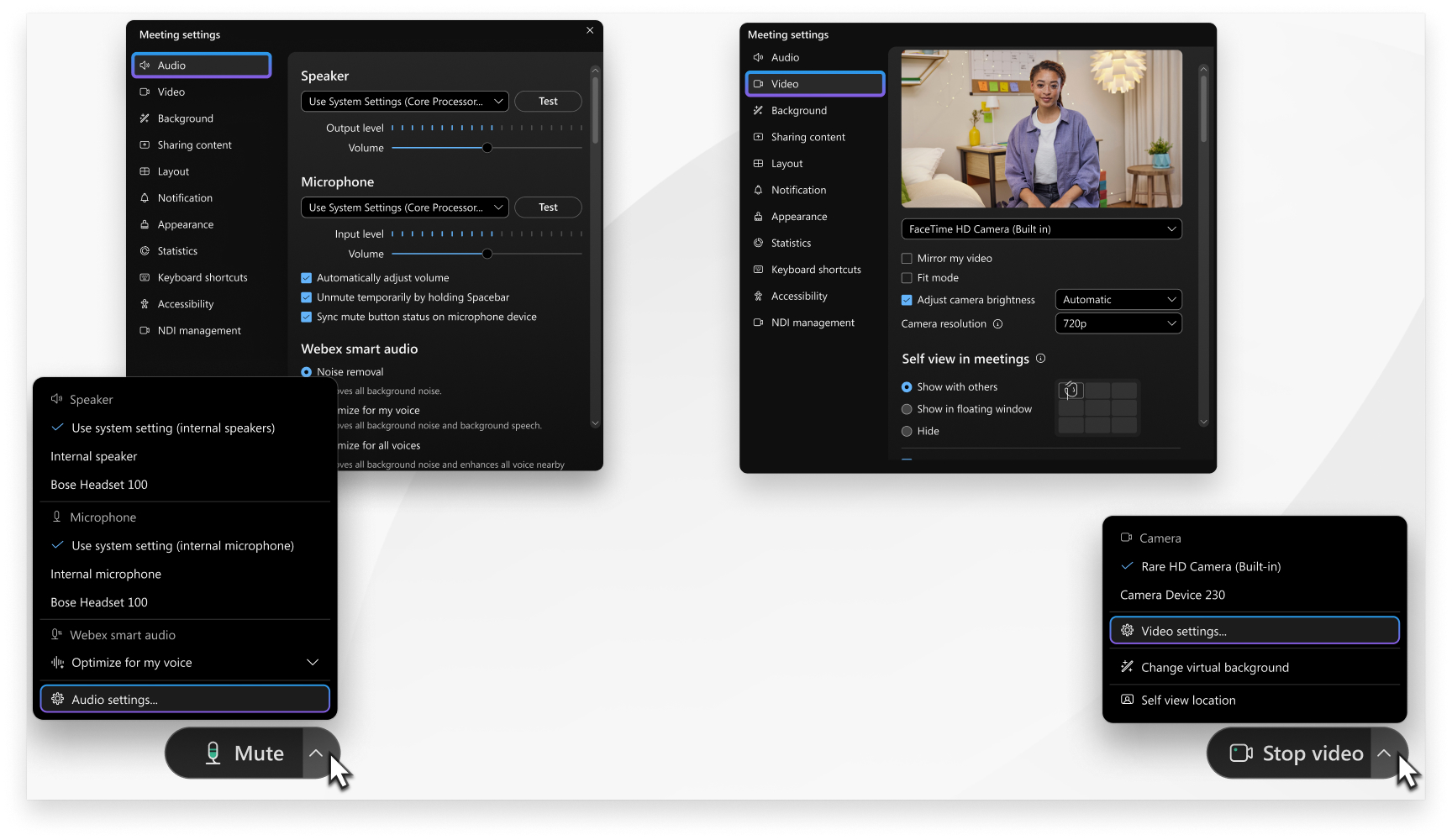Click the Mute button
The image size is (1452, 840).
[234, 753]
